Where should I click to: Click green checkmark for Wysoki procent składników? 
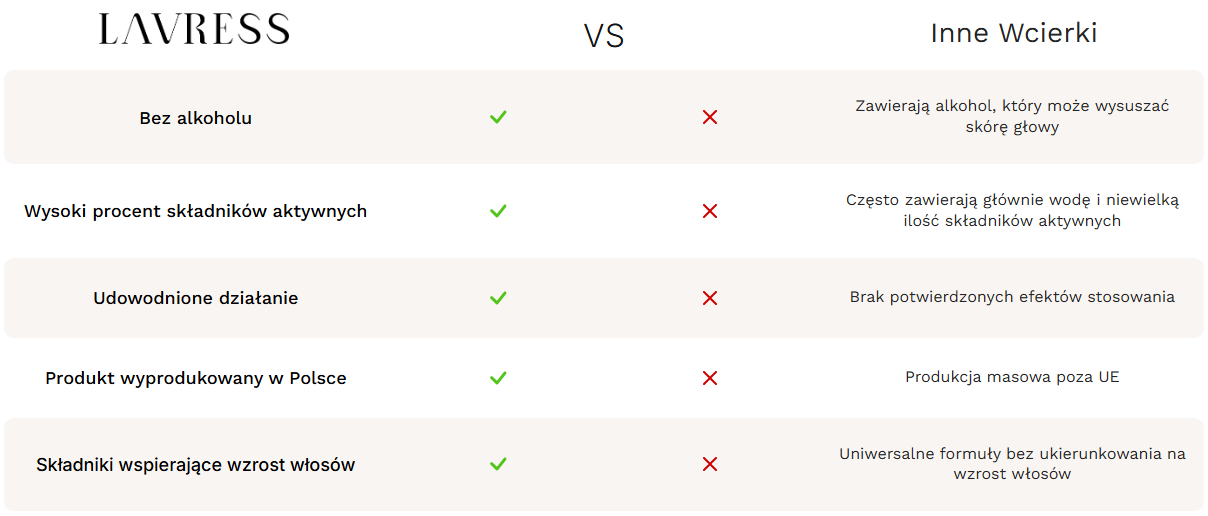pyautogui.click(x=498, y=211)
